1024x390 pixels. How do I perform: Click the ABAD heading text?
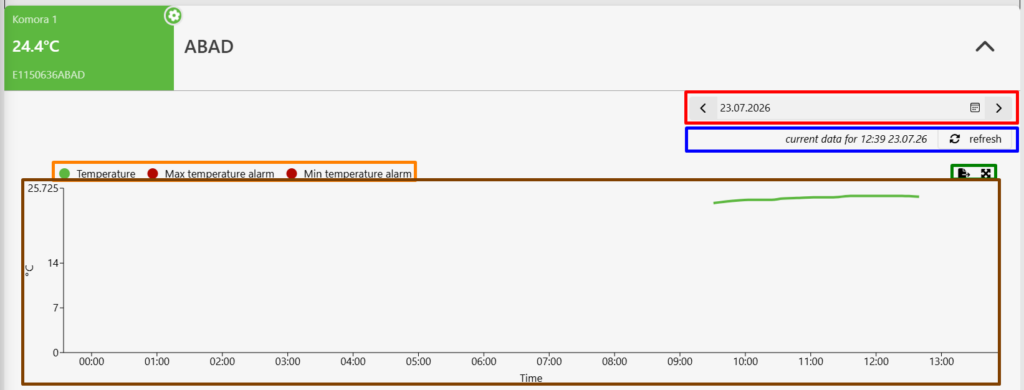[209, 47]
